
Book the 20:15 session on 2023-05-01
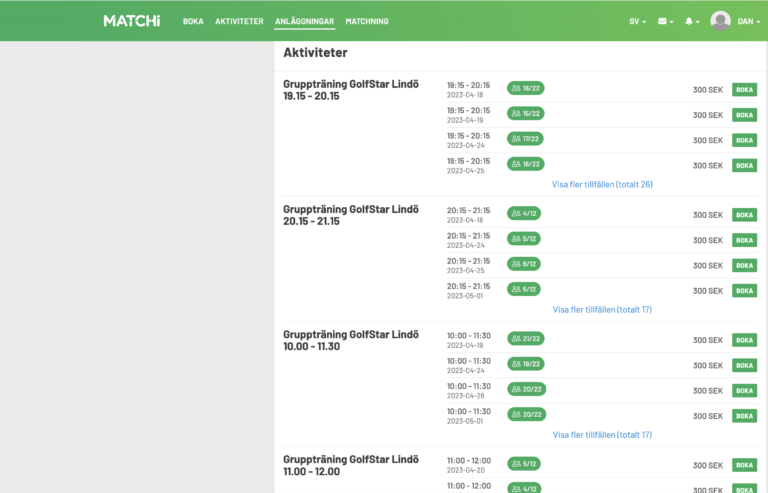click(744, 290)
